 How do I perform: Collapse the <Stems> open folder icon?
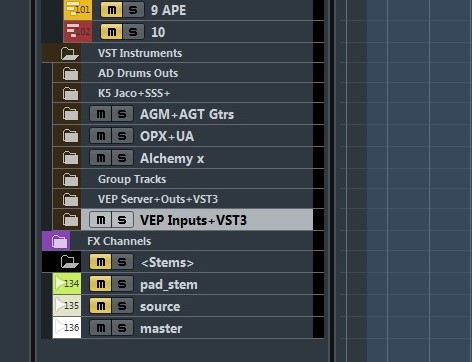70,262
